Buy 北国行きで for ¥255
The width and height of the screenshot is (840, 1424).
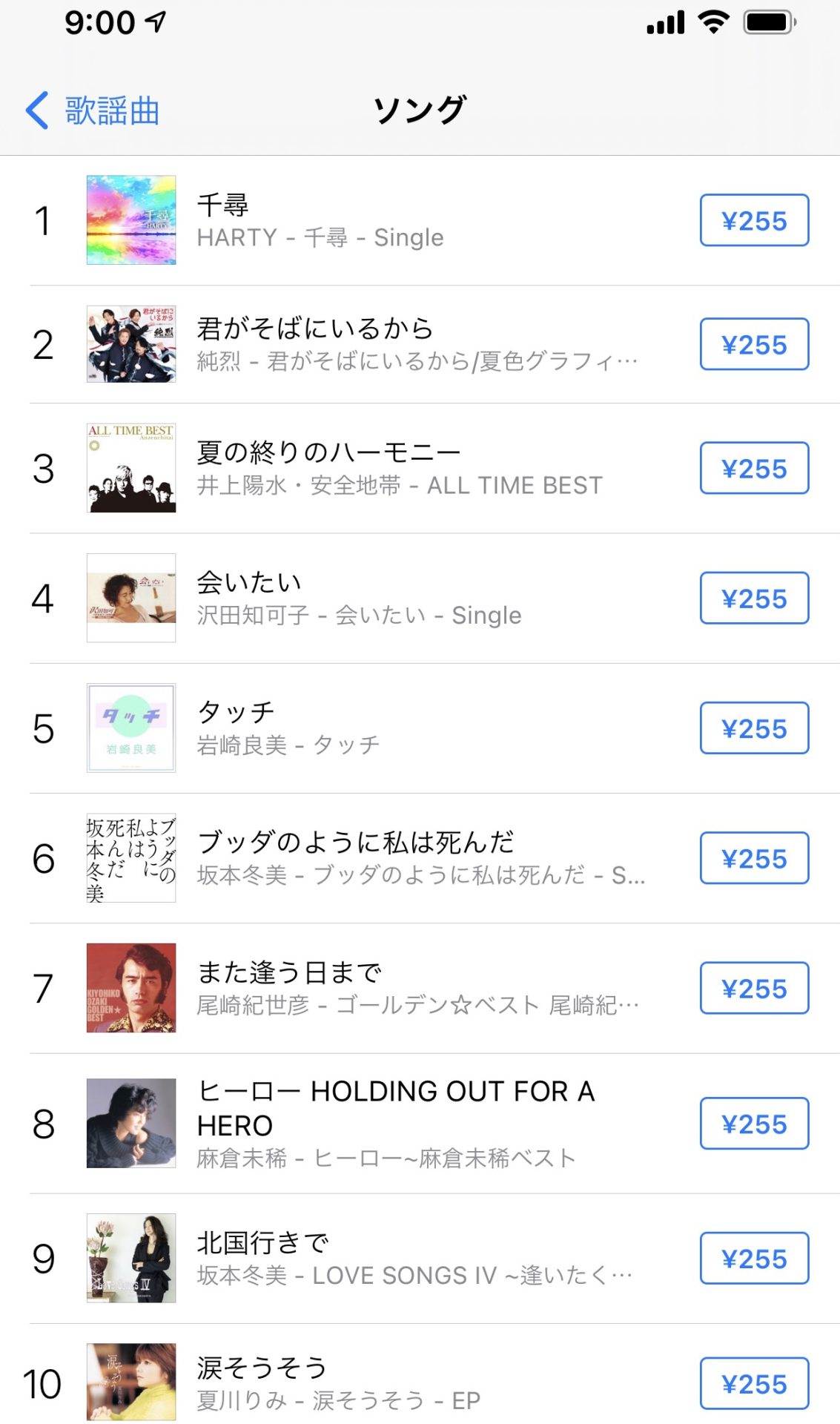[x=754, y=1258]
